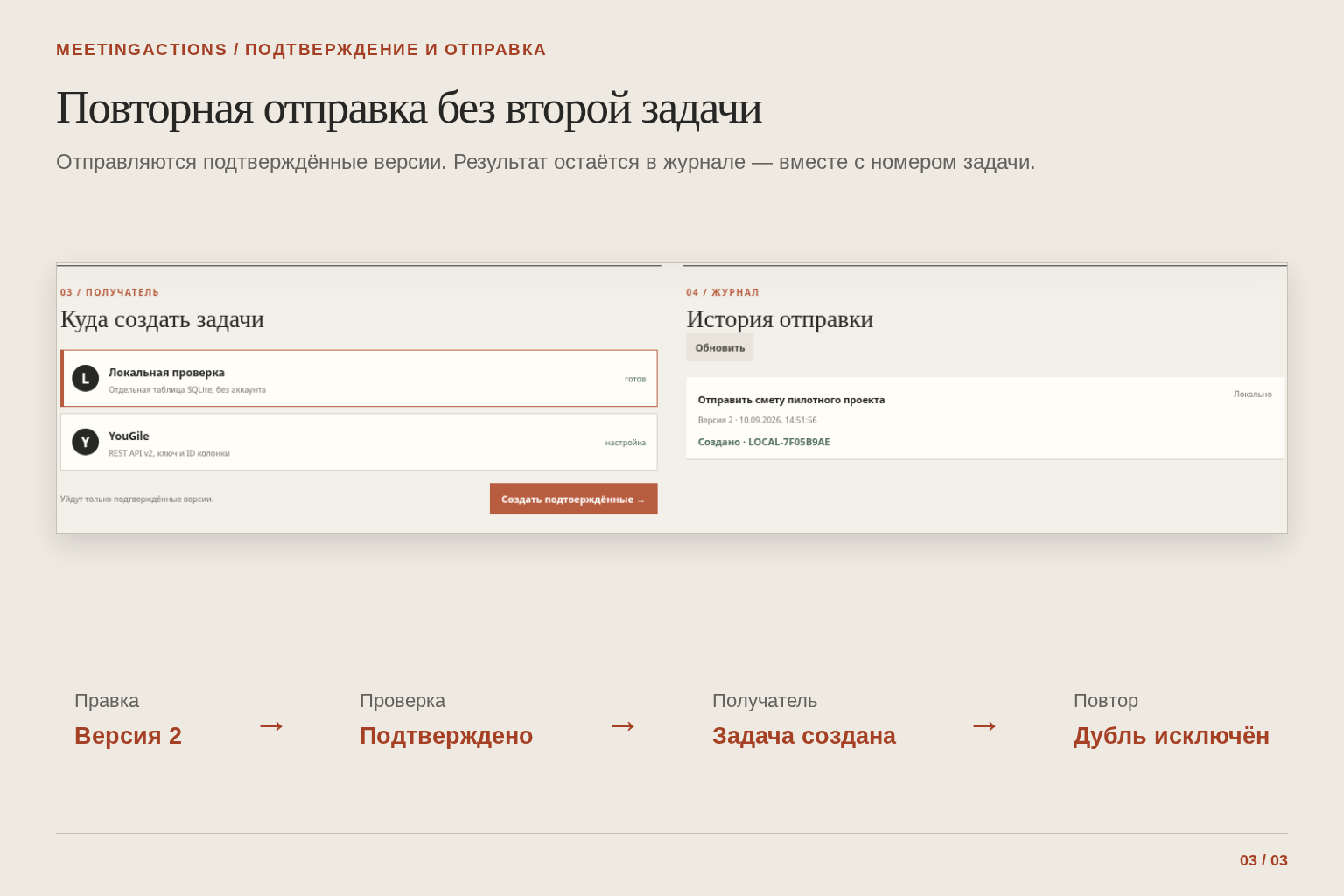
Task: Click the Обновить button
Action: (x=720, y=348)
